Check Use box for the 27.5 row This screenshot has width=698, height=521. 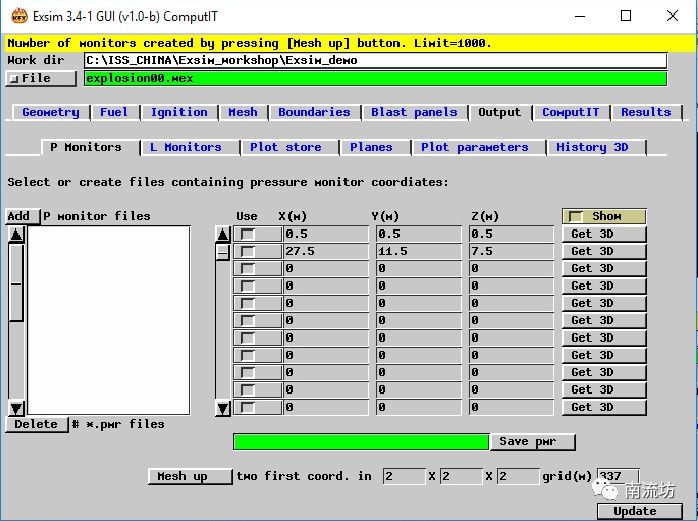247,251
